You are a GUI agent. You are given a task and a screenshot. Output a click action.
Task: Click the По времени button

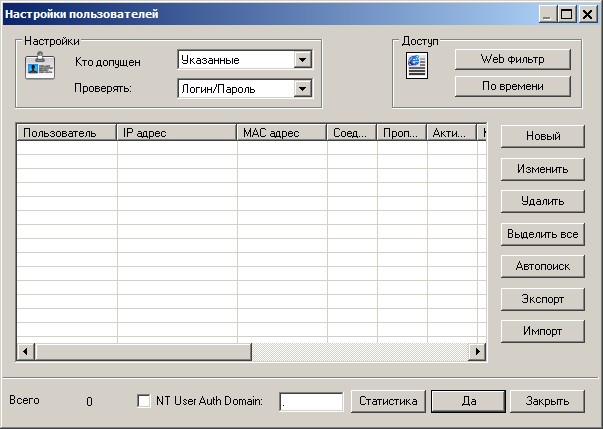pyautogui.click(x=512, y=86)
